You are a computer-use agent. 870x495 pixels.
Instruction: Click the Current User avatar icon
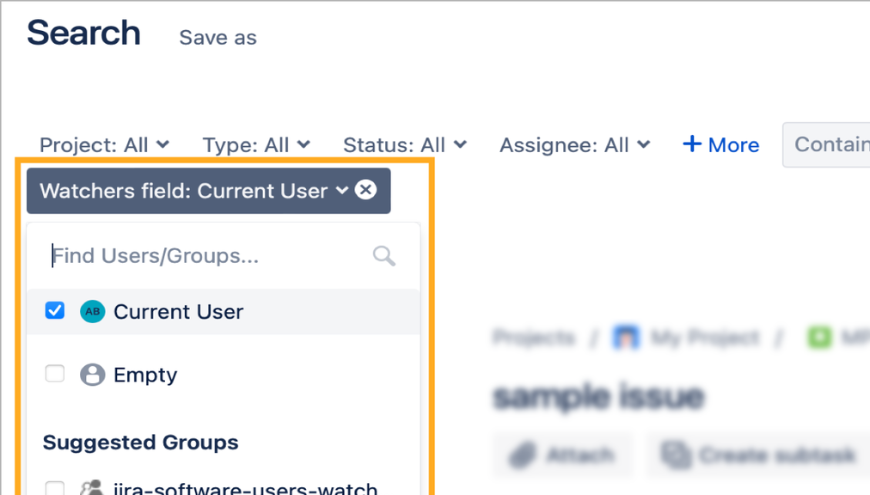[x=92, y=312]
